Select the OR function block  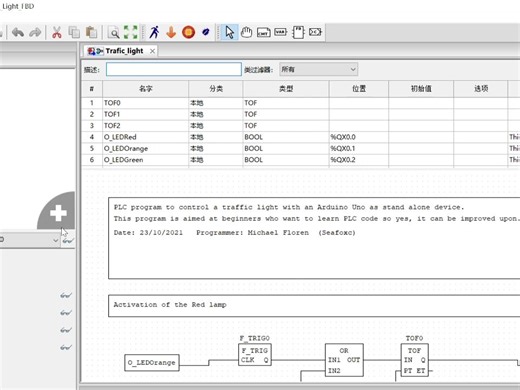click(x=344, y=360)
